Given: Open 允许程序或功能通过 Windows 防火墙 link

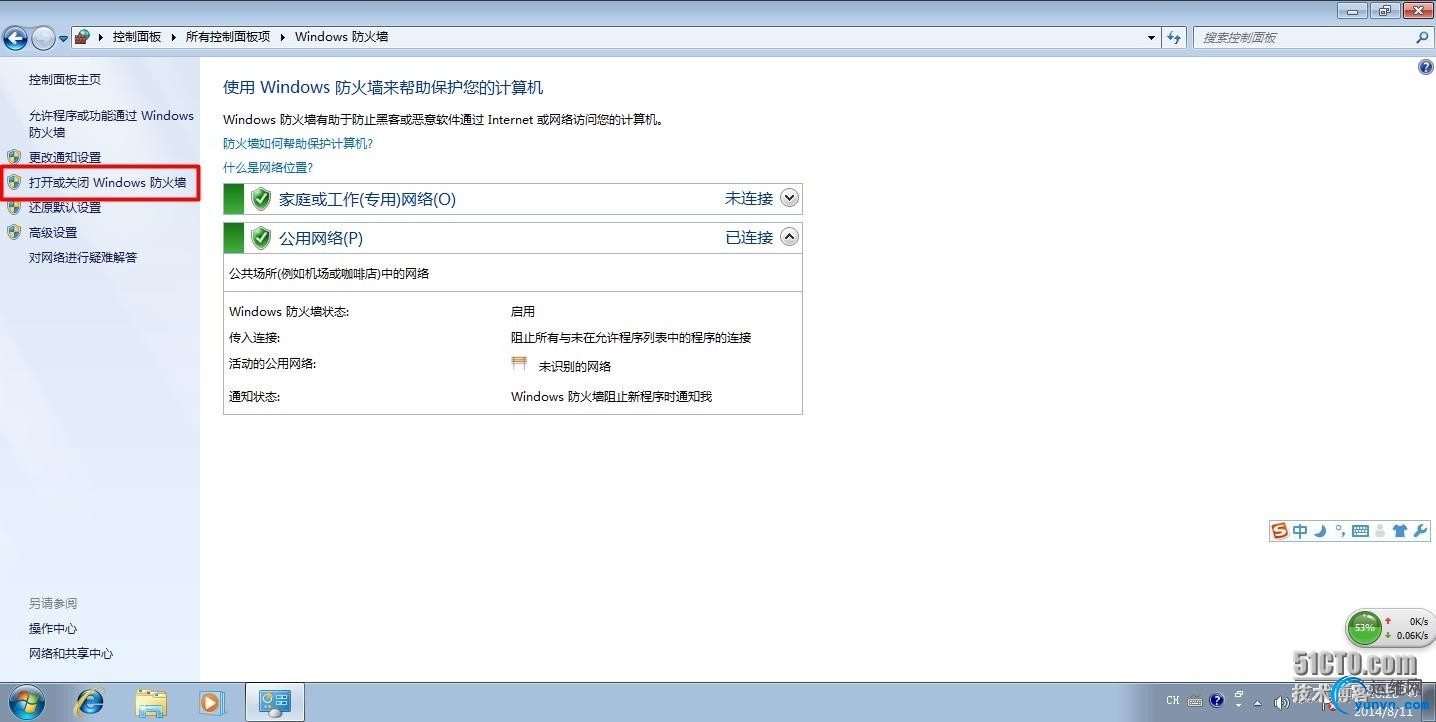Looking at the screenshot, I should point(111,124).
